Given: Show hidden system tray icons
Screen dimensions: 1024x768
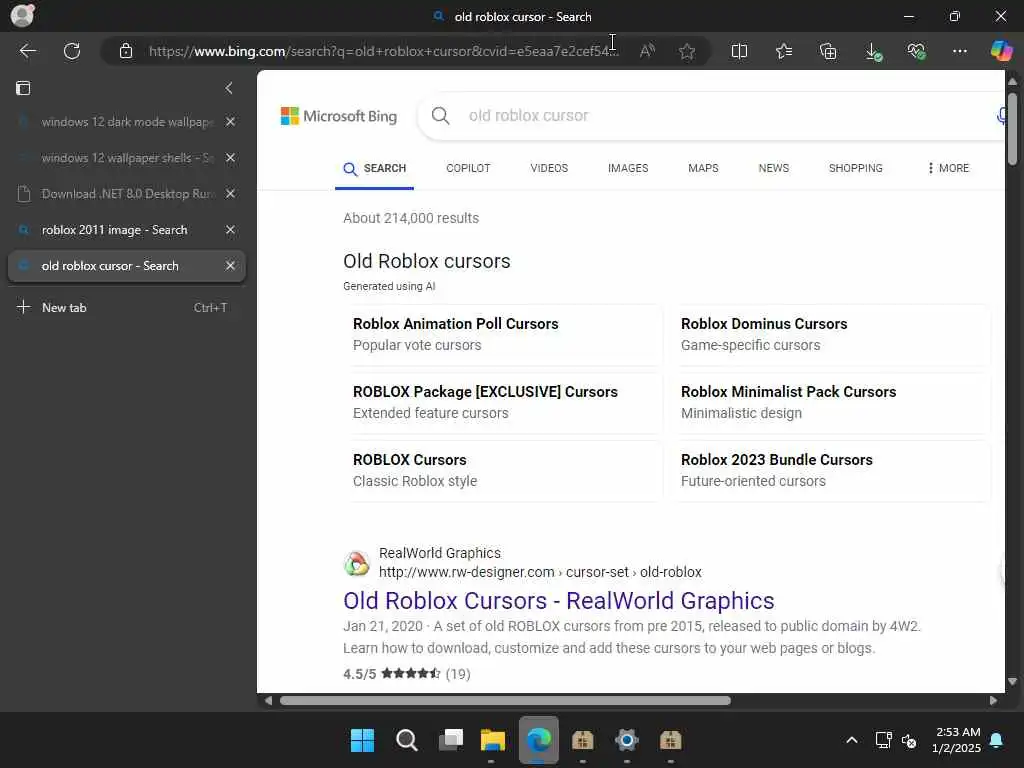Looking at the screenshot, I should click(852, 741).
